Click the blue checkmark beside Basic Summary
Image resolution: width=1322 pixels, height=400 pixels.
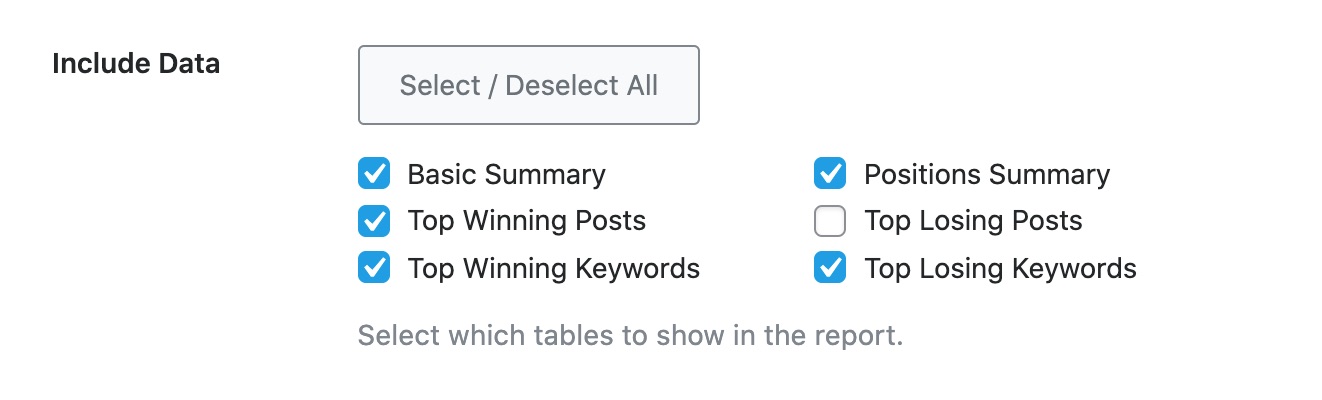[x=374, y=175]
